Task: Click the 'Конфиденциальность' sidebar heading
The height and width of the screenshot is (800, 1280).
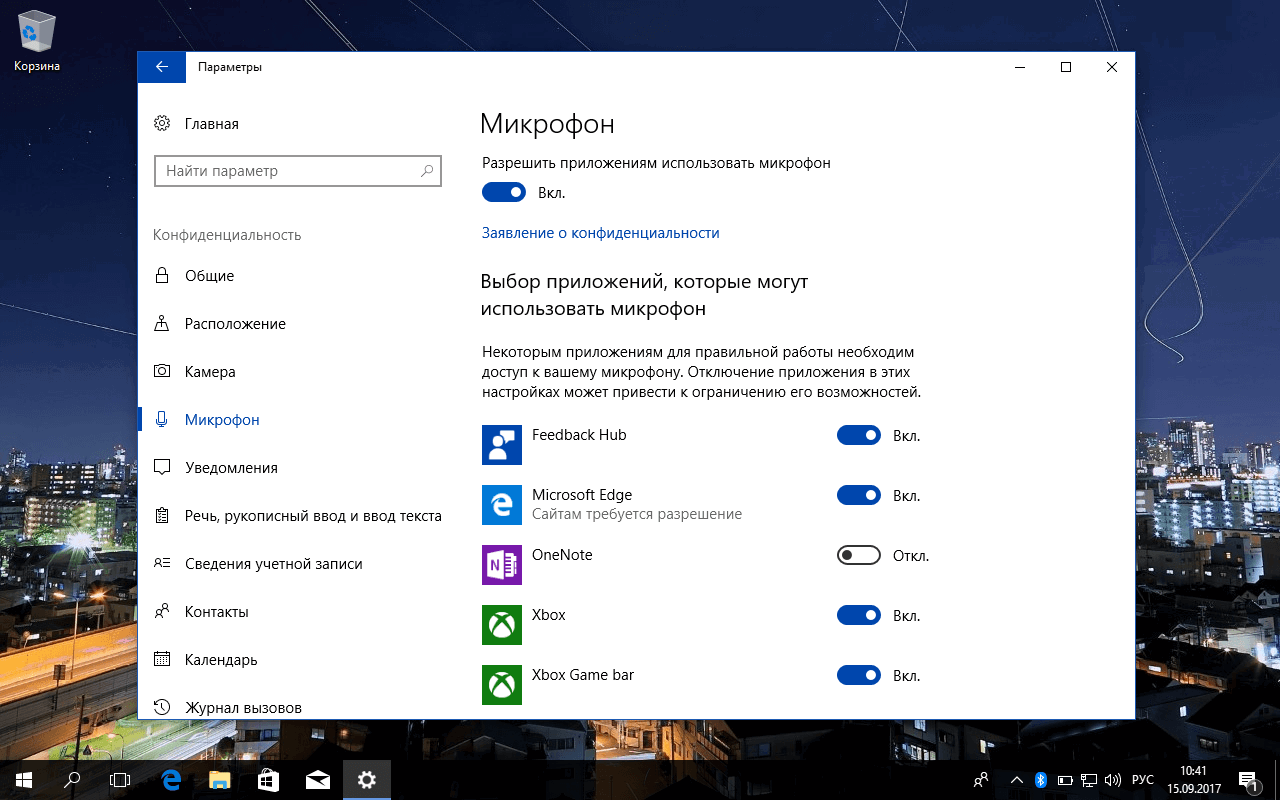Action: click(227, 235)
